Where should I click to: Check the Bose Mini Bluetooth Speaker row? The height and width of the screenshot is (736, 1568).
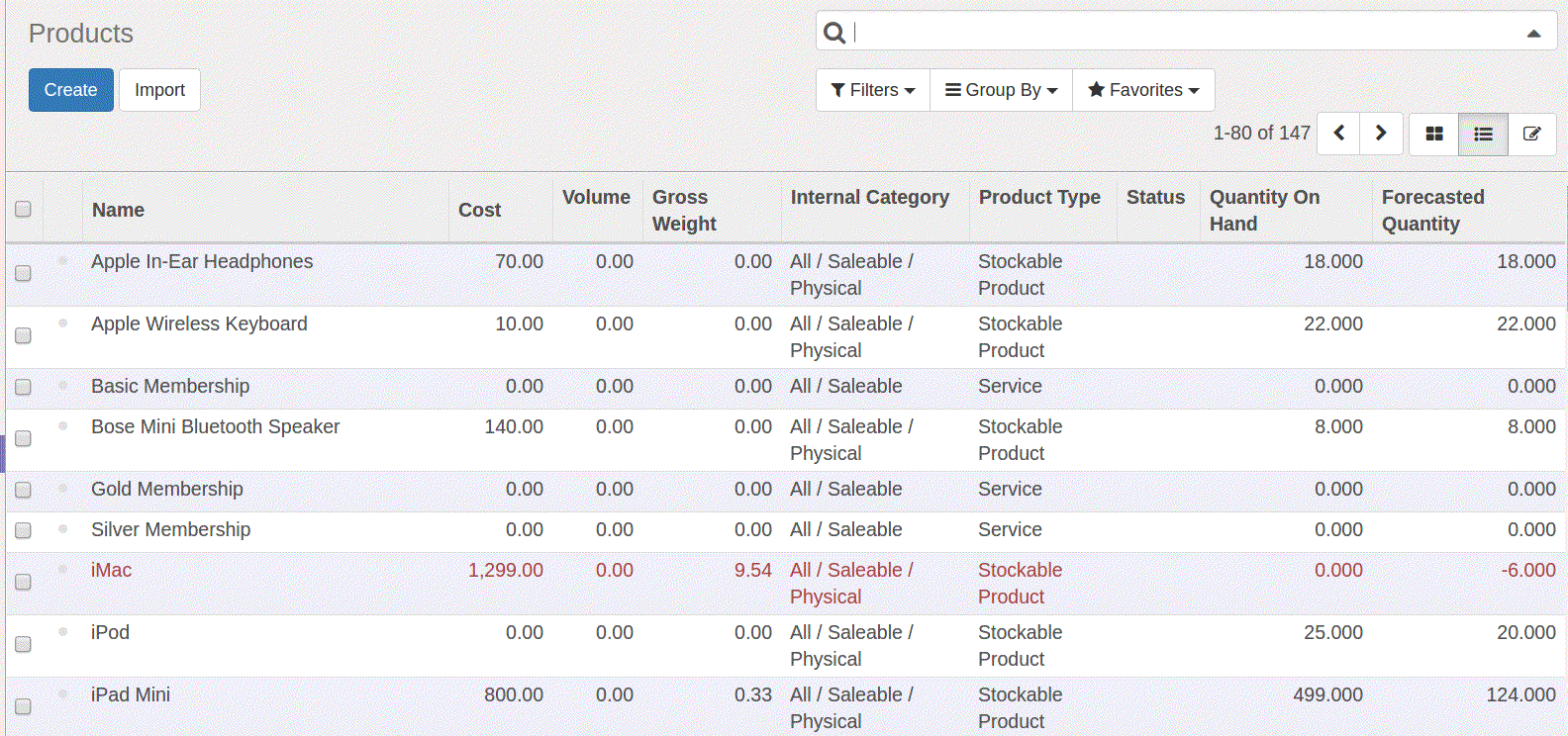coord(23,438)
